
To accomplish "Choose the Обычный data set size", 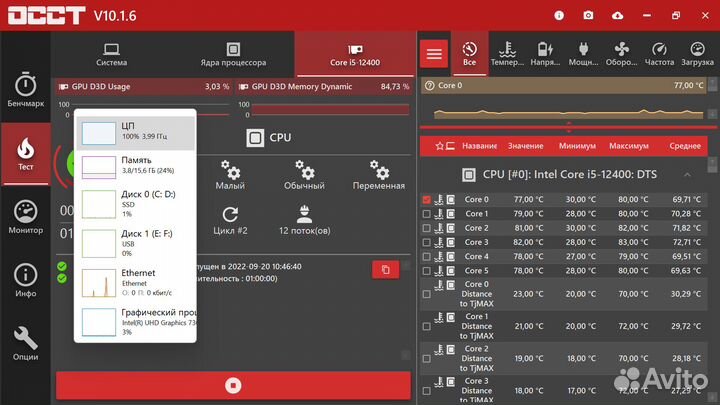I will [x=304, y=175].
